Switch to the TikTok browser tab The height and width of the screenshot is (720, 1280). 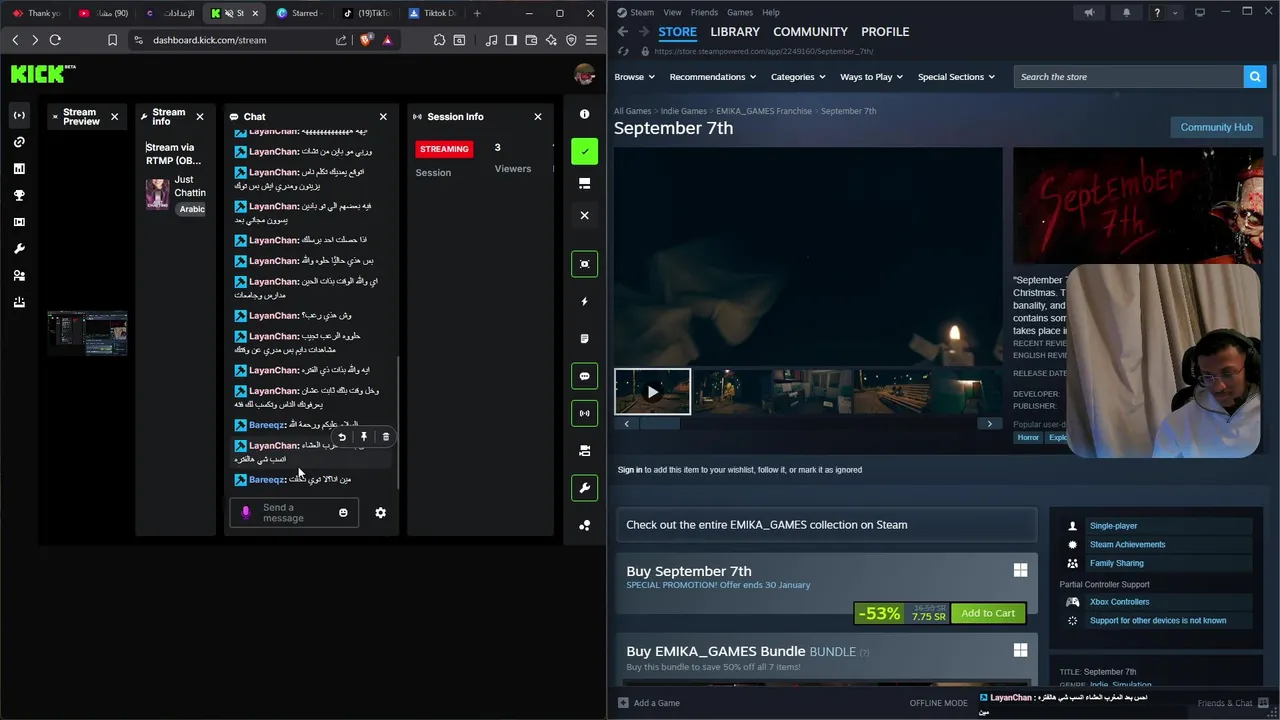[x=366, y=13]
